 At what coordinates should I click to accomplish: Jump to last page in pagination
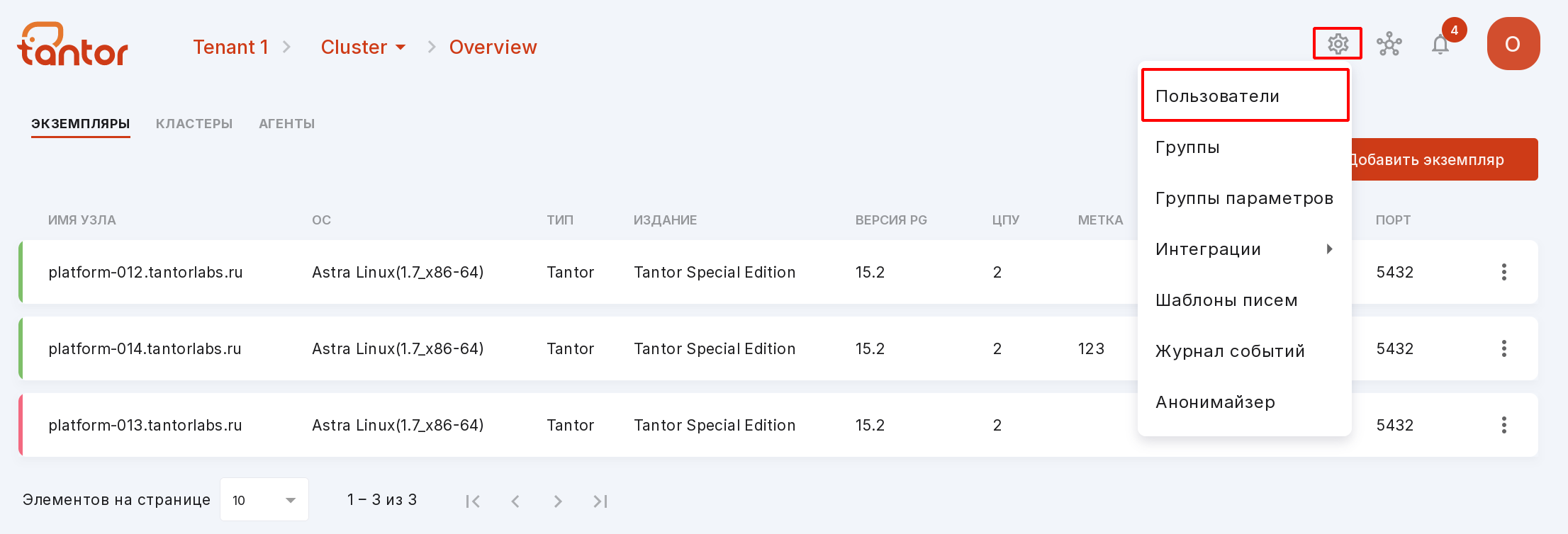click(x=600, y=501)
